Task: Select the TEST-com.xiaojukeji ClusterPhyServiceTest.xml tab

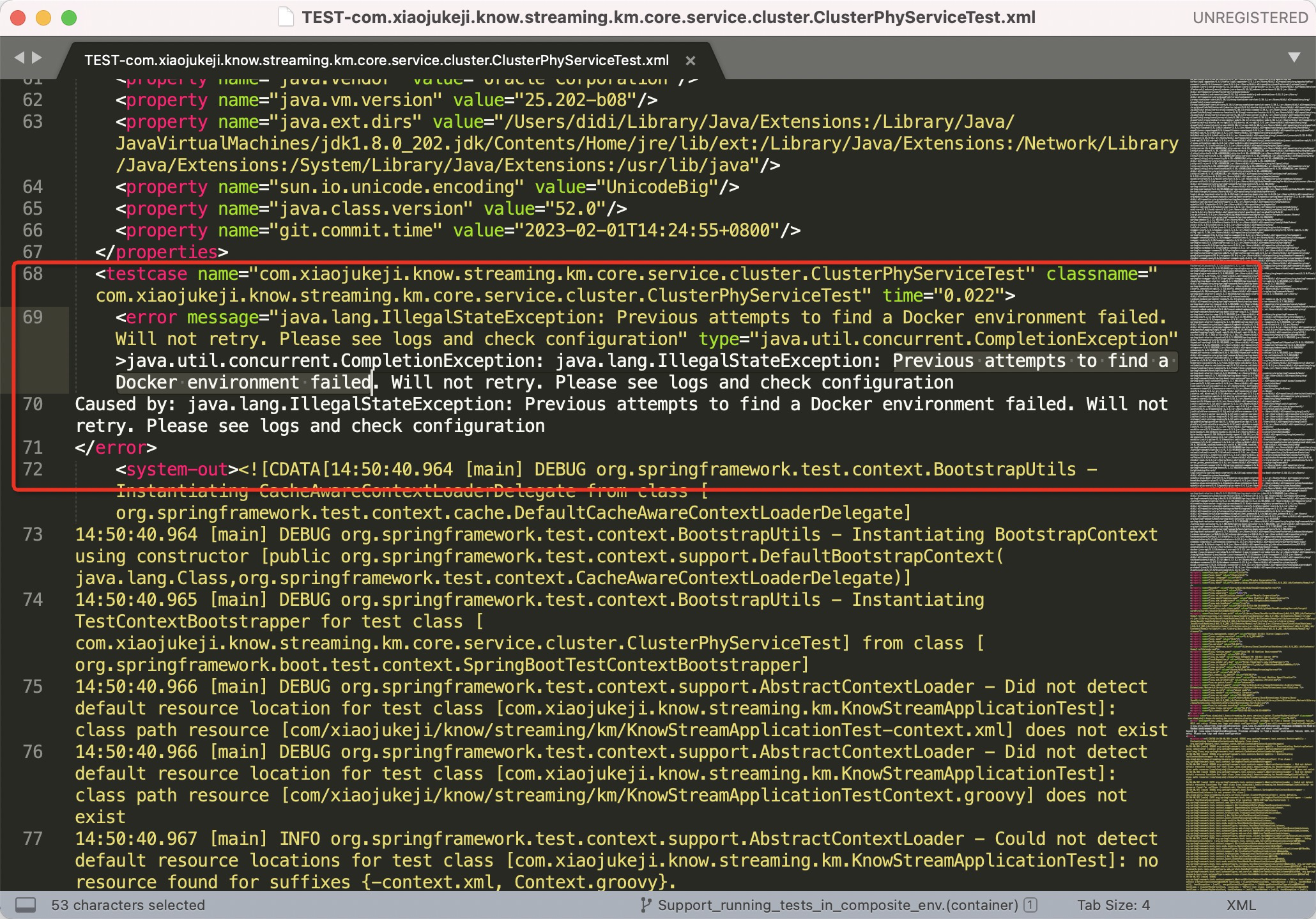Action: (x=376, y=61)
